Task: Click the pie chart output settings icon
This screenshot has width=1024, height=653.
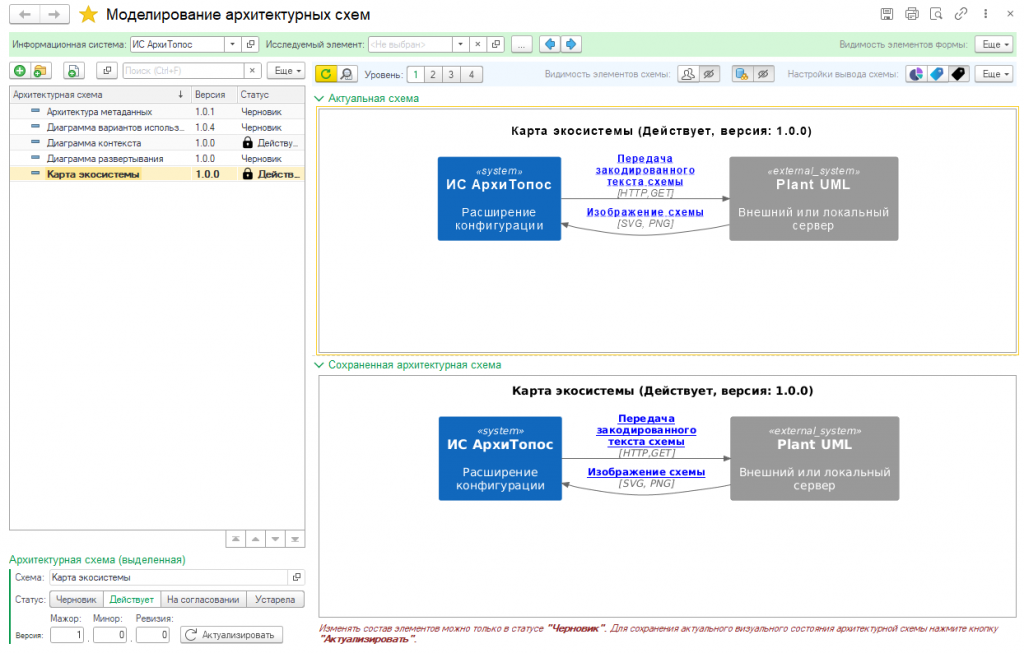Action: tap(915, 74)
